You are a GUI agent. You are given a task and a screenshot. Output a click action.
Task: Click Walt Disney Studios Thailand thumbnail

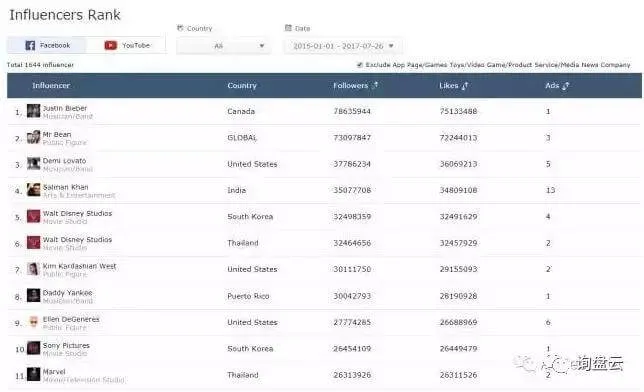coord(34,242)
